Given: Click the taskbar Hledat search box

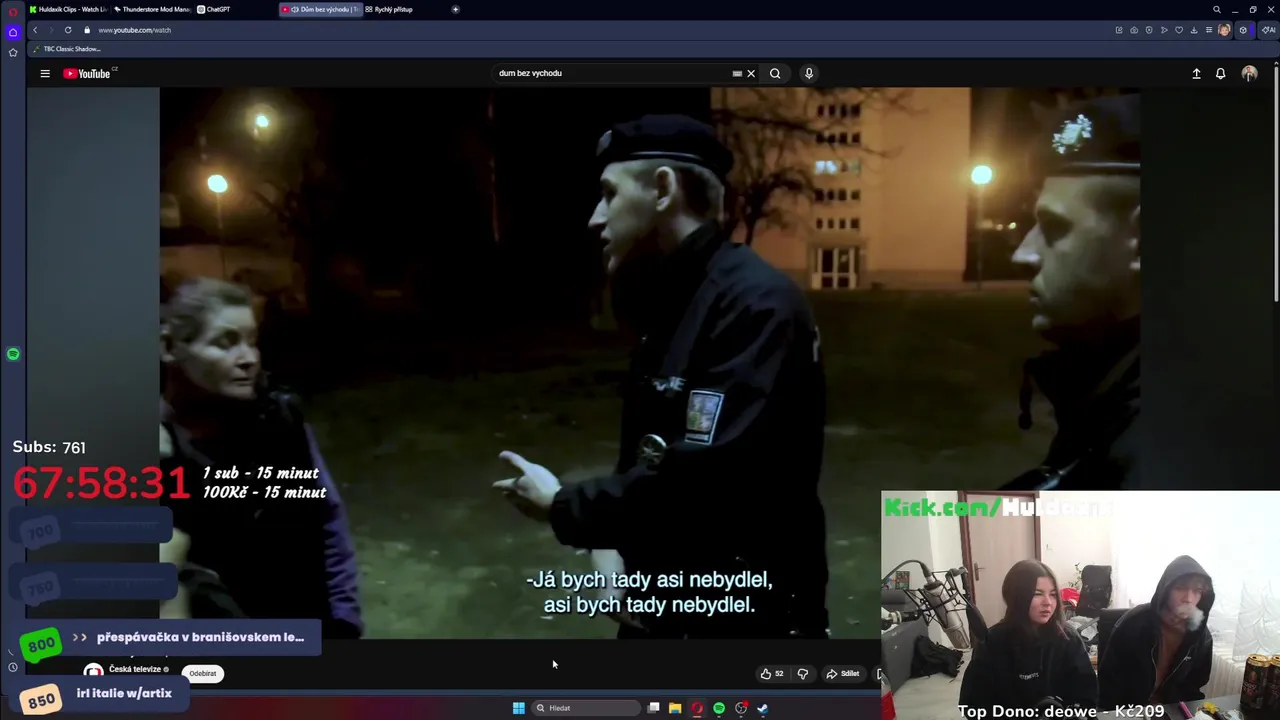Looking at the screenshot, I should click(x=586, y=708).
